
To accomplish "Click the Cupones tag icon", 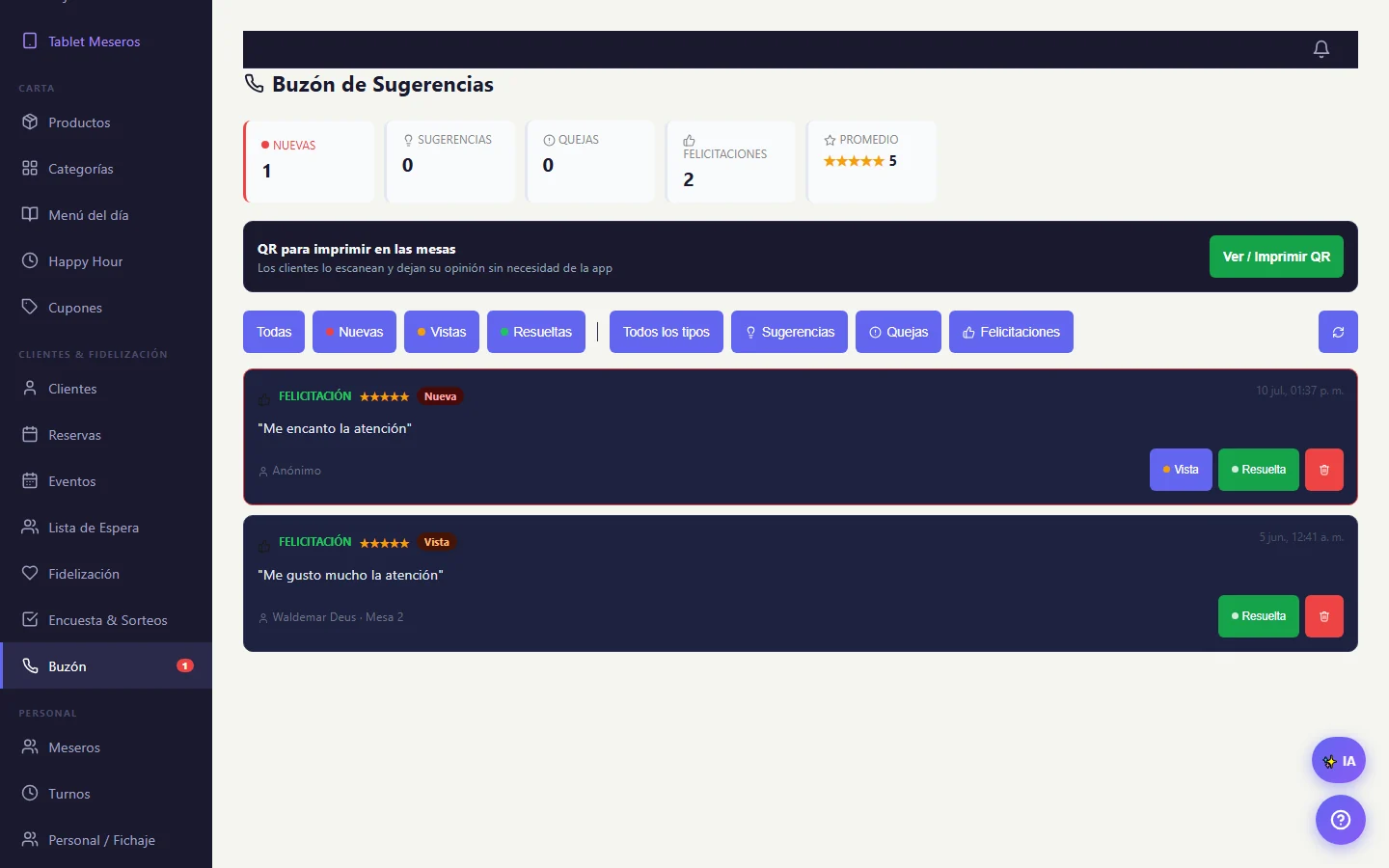I will pos(30,308).
